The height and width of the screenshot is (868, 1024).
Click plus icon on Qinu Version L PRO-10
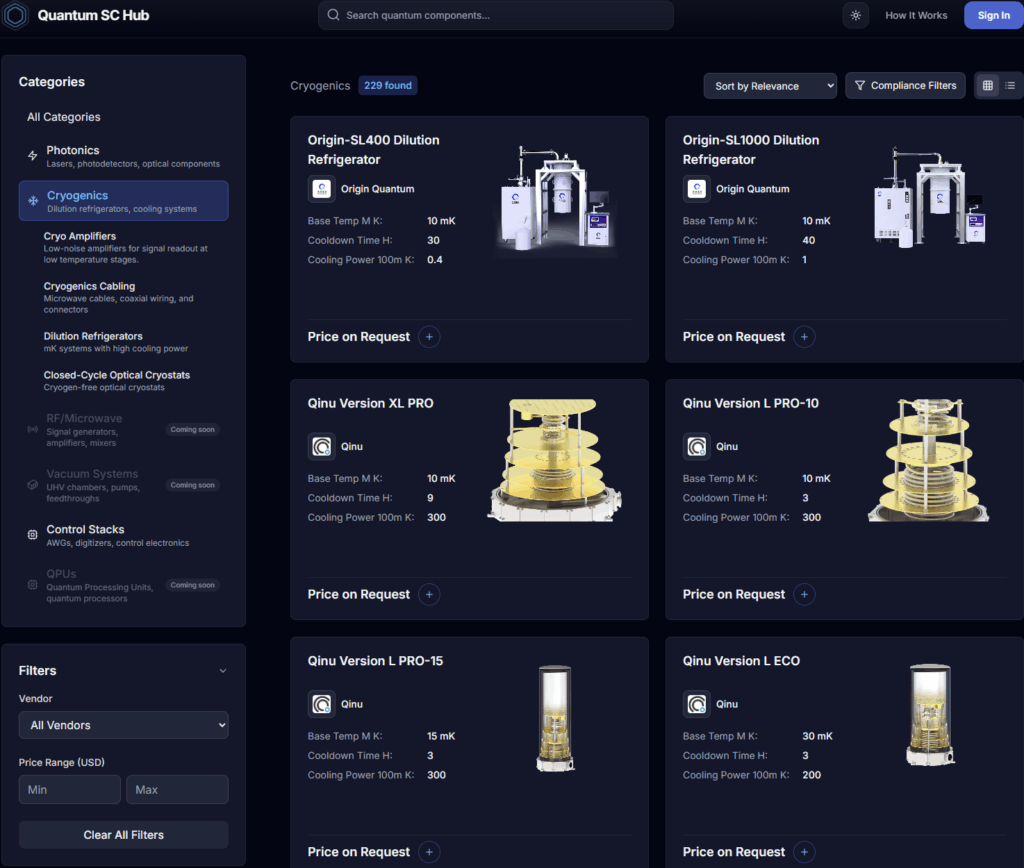click(804, 594)
